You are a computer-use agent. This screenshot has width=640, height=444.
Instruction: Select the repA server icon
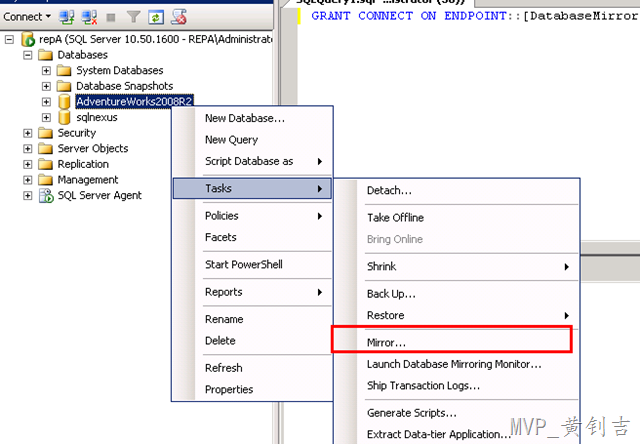pyautogui.click(x=28, y=39)
